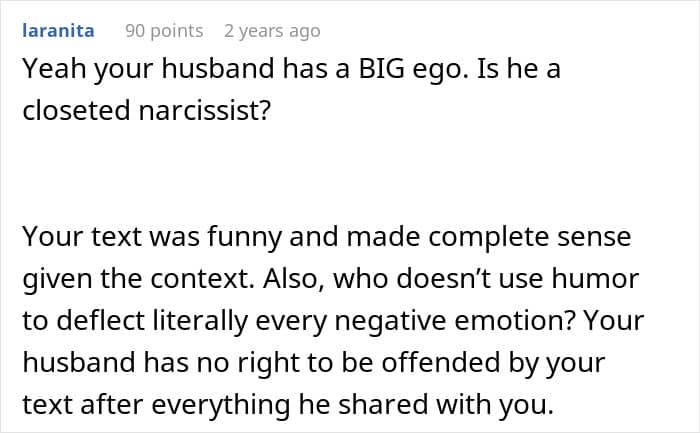The width and height of the screenshot is (700, 433).
Task: Click the words complete sense
Action: 529,238
